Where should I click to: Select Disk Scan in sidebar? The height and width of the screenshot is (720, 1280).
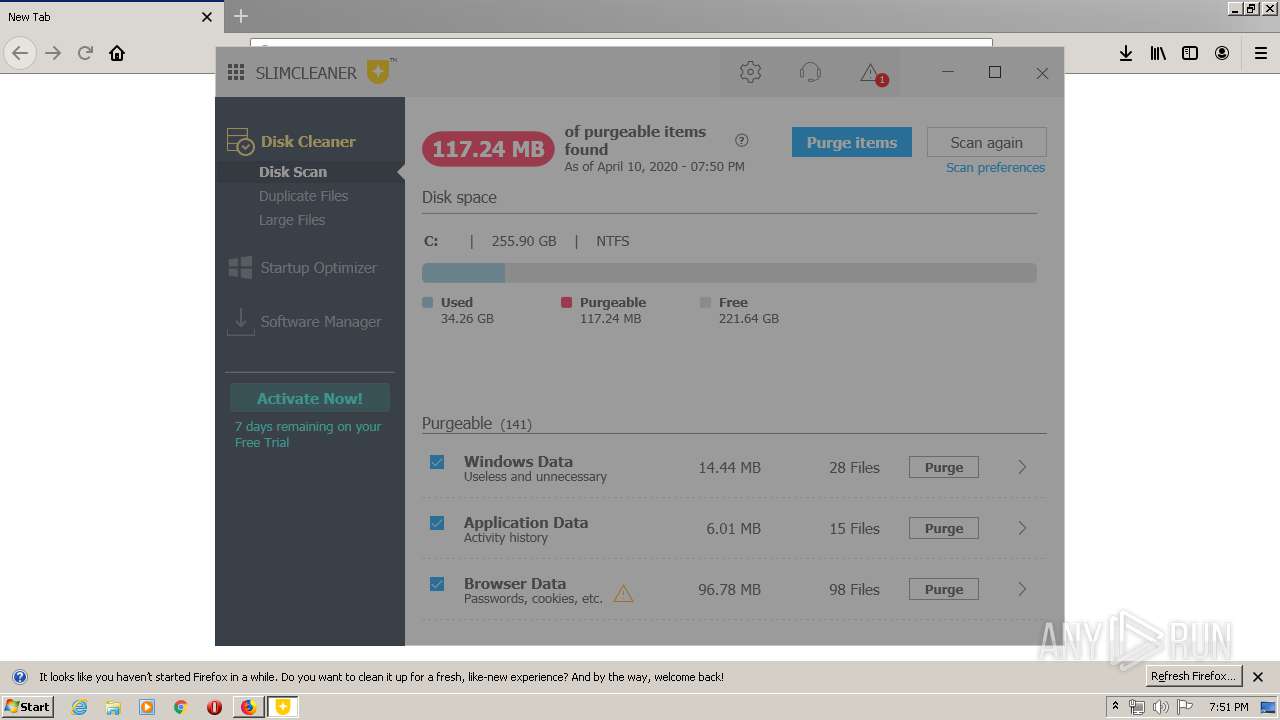(293, 172)
